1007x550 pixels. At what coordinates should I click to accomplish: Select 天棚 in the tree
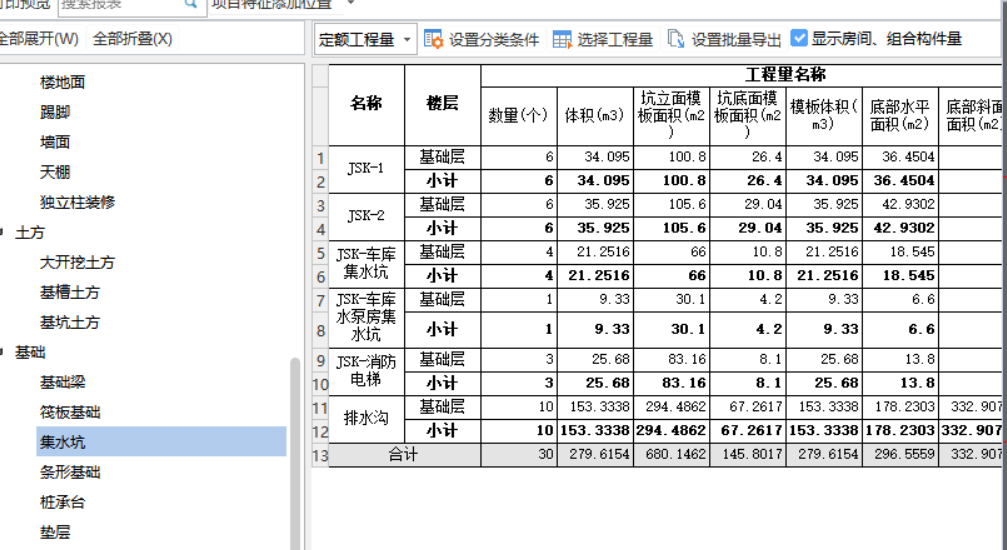point(55,172)
